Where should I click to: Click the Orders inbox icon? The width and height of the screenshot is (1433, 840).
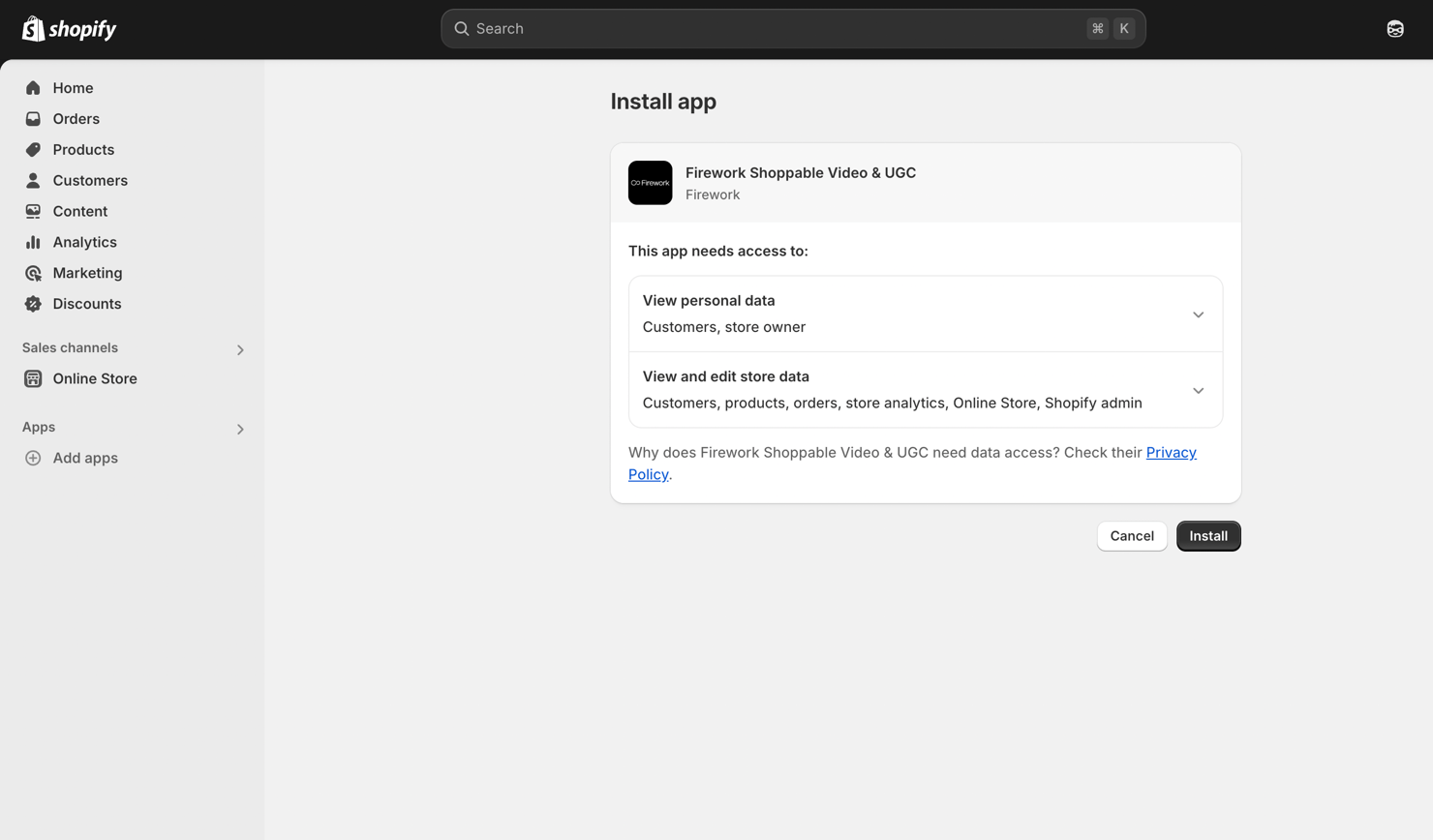click(x=33, y=119)
